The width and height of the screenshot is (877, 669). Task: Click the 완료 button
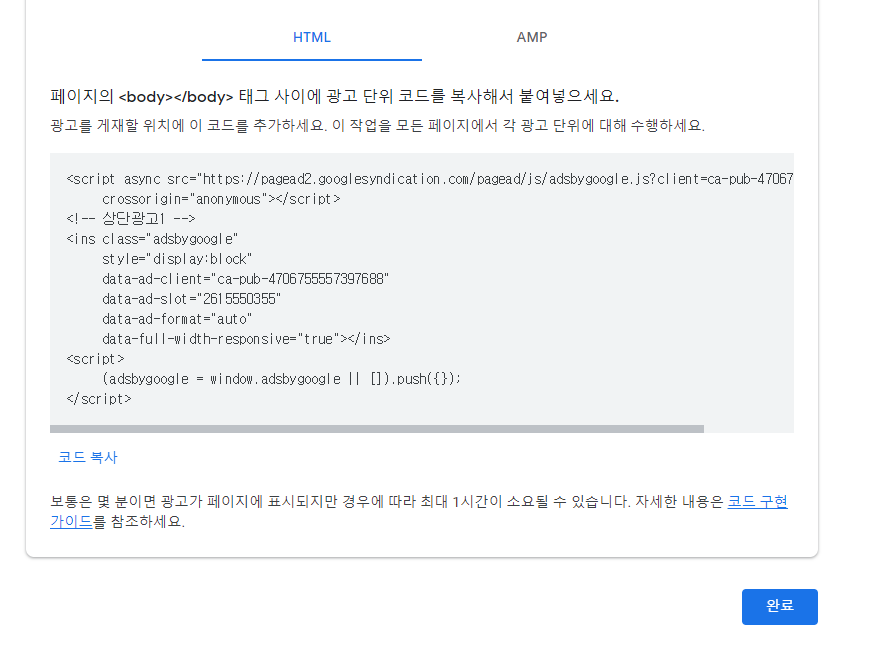(780, 606)
